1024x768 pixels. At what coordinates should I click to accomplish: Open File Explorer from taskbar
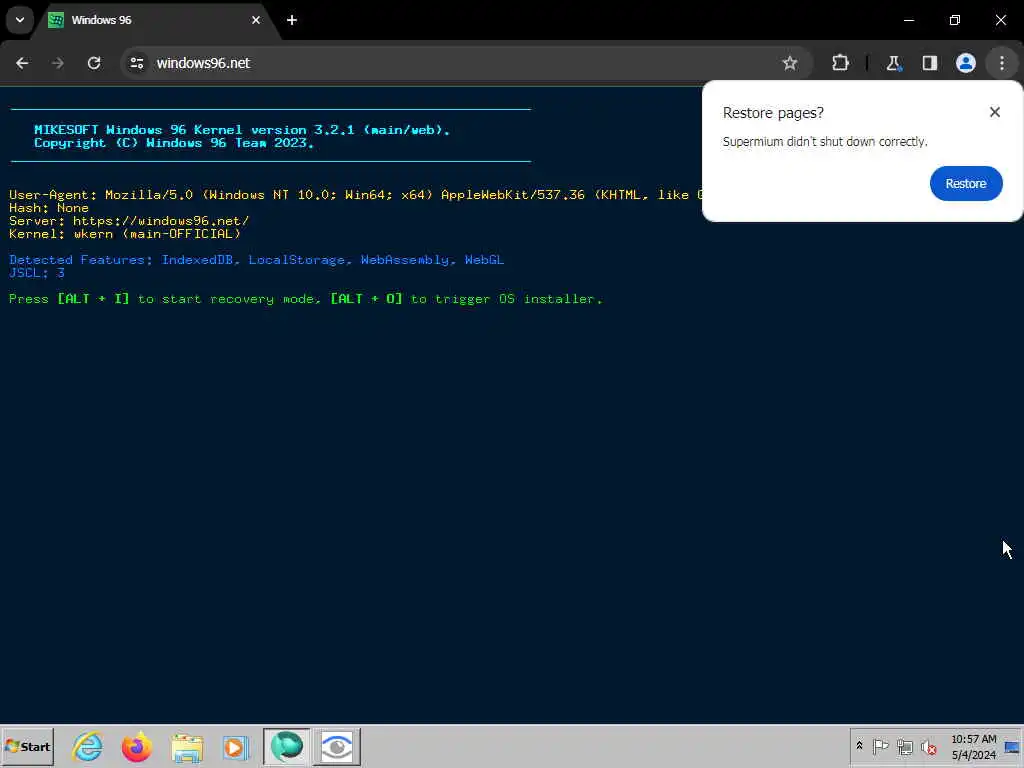187,746
